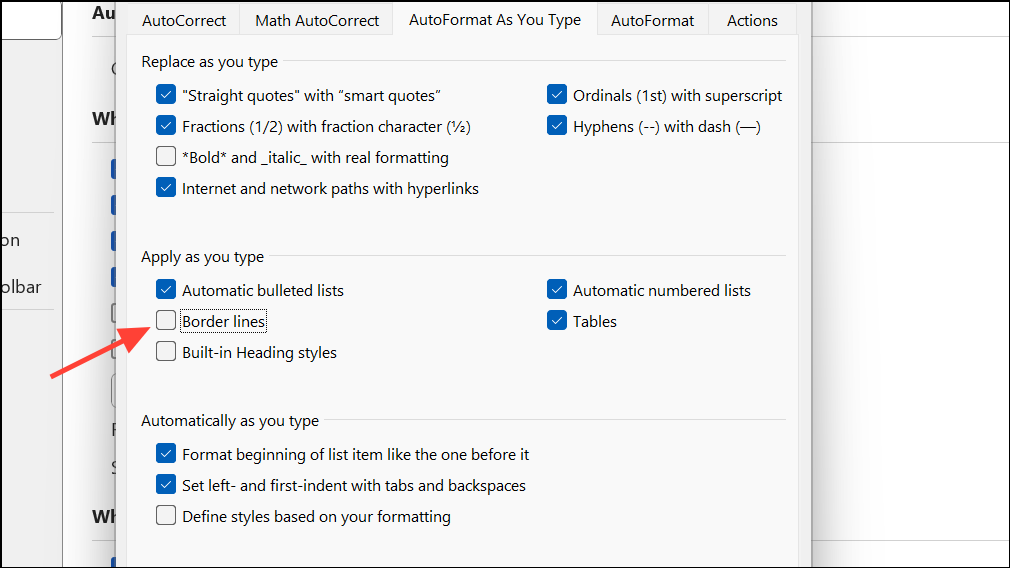Uncheck the Tables checkbox
Image resolution: width=1010 pixels, height=568 pixels.
pyautogui.click(x=557, y=322)
